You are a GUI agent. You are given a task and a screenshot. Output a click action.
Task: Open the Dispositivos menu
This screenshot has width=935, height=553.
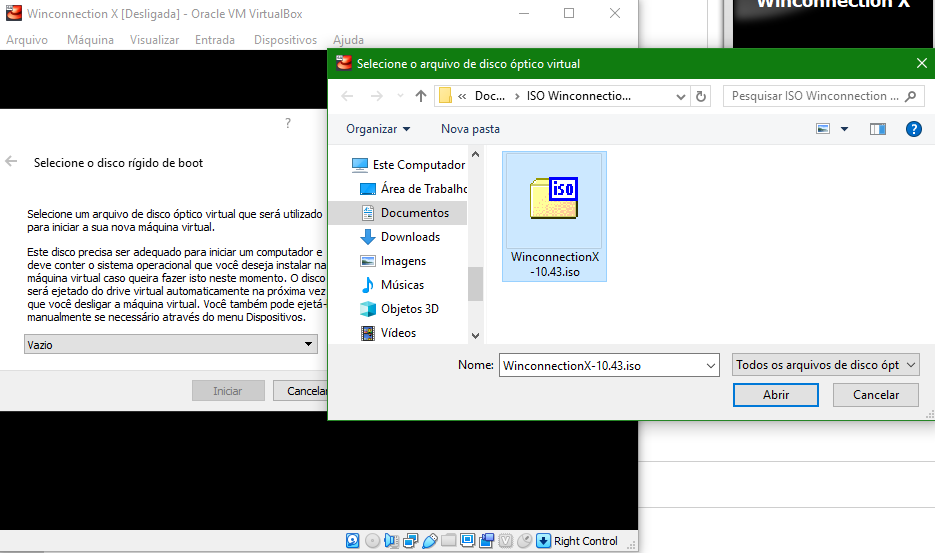coord(285,40)
